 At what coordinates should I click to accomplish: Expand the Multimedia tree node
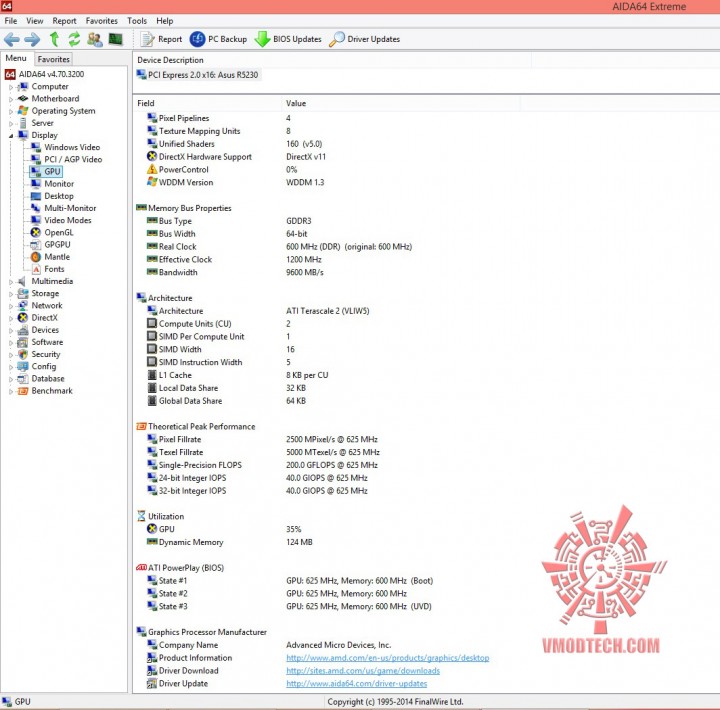(11, 282)
